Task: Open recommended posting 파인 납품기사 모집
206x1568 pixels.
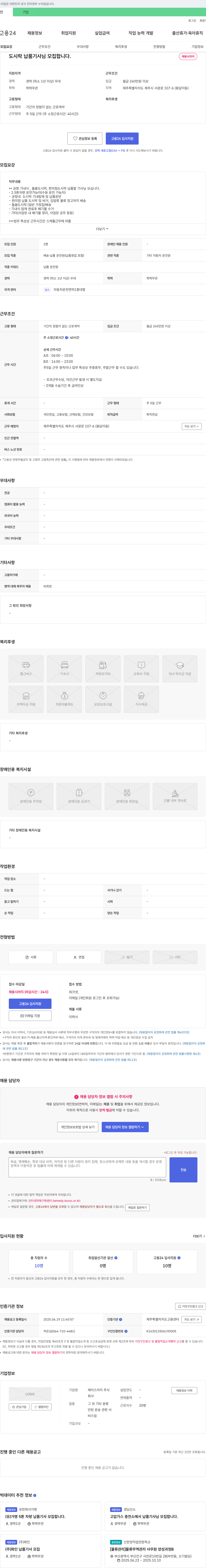Action: (23, 1549)
